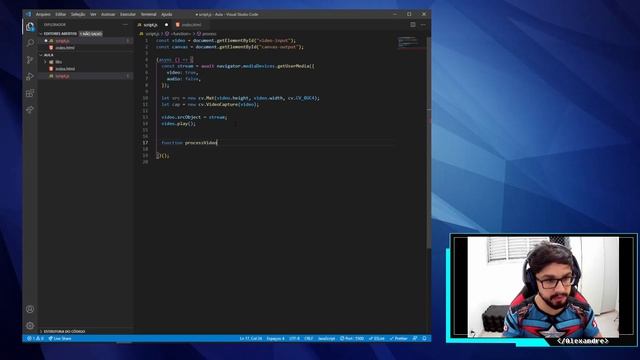Viewport: 640px width, 360px height.
Task: Open the Executar menu
Action: [x=128, y=14]
